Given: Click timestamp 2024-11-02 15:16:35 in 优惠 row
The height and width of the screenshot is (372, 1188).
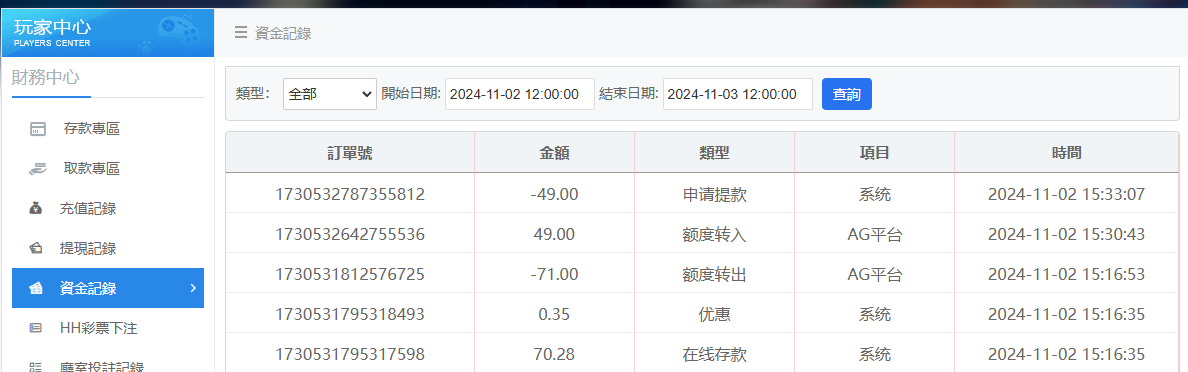Looking at the screenshot, I should (1066, 314).
